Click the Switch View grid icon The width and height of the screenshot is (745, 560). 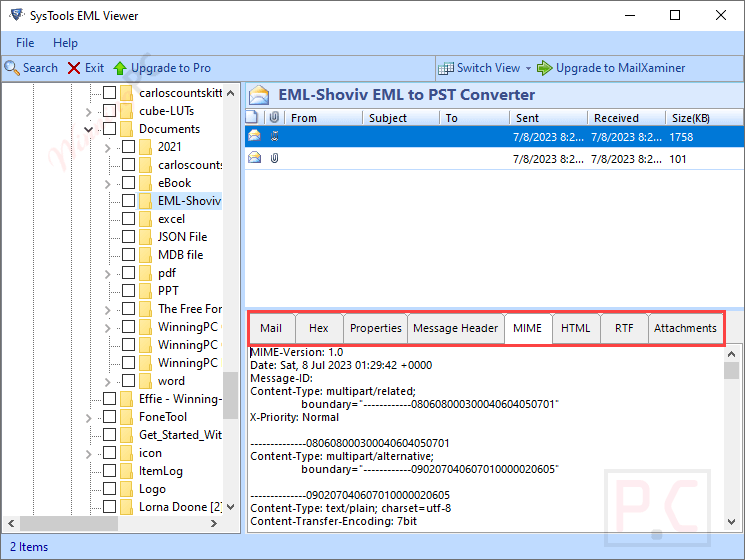[446, 68]
